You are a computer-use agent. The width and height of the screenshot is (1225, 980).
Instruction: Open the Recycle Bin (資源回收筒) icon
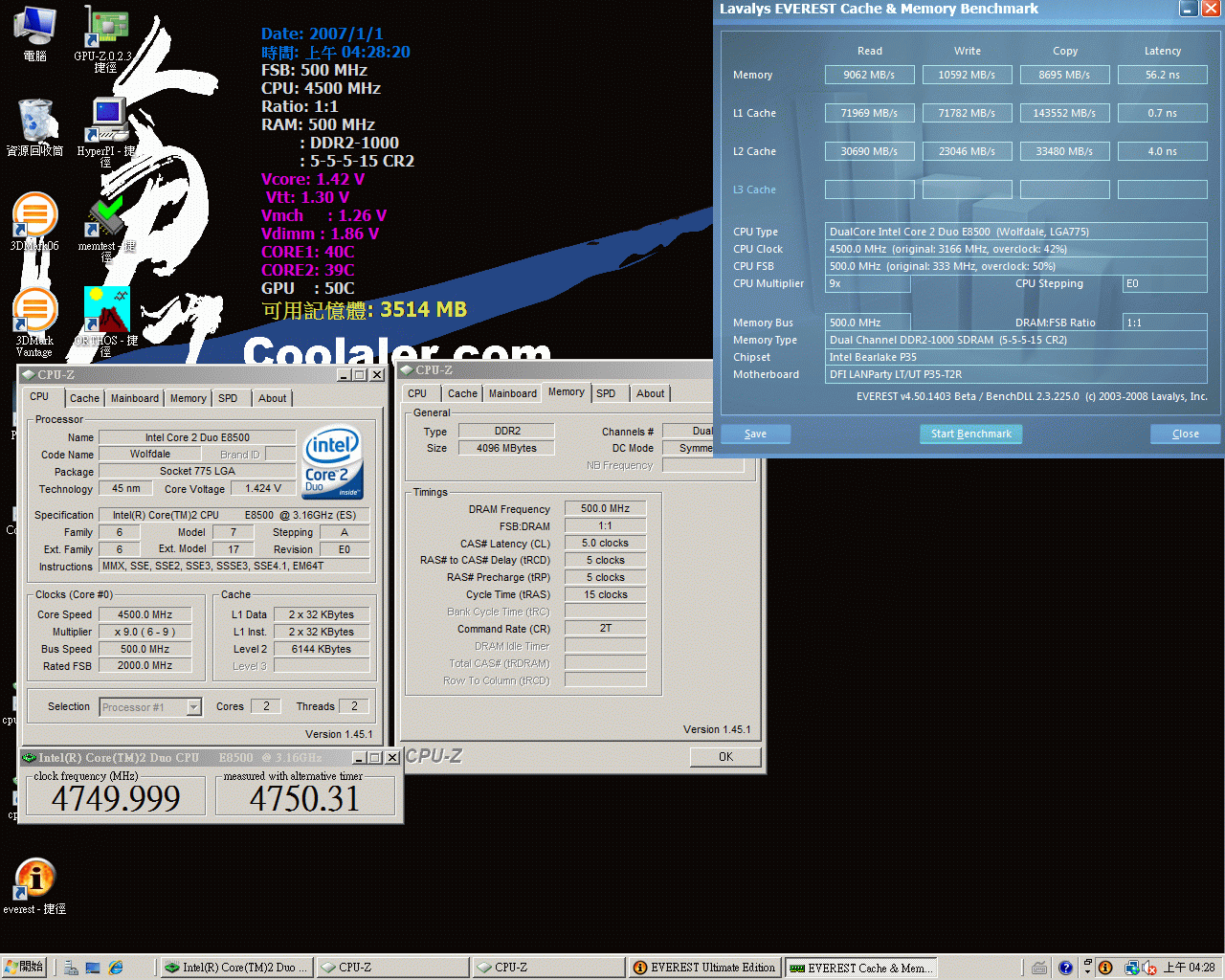click(x=34, y=127)
